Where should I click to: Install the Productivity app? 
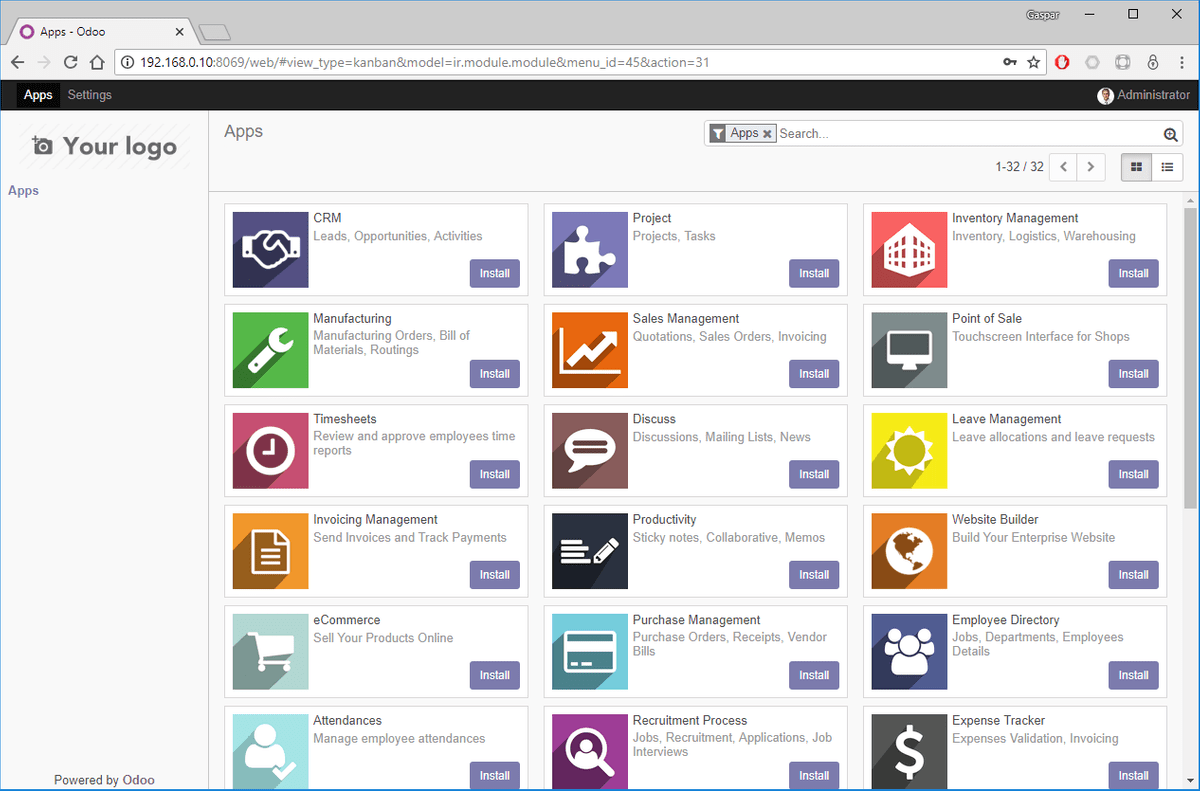point(814,575)
